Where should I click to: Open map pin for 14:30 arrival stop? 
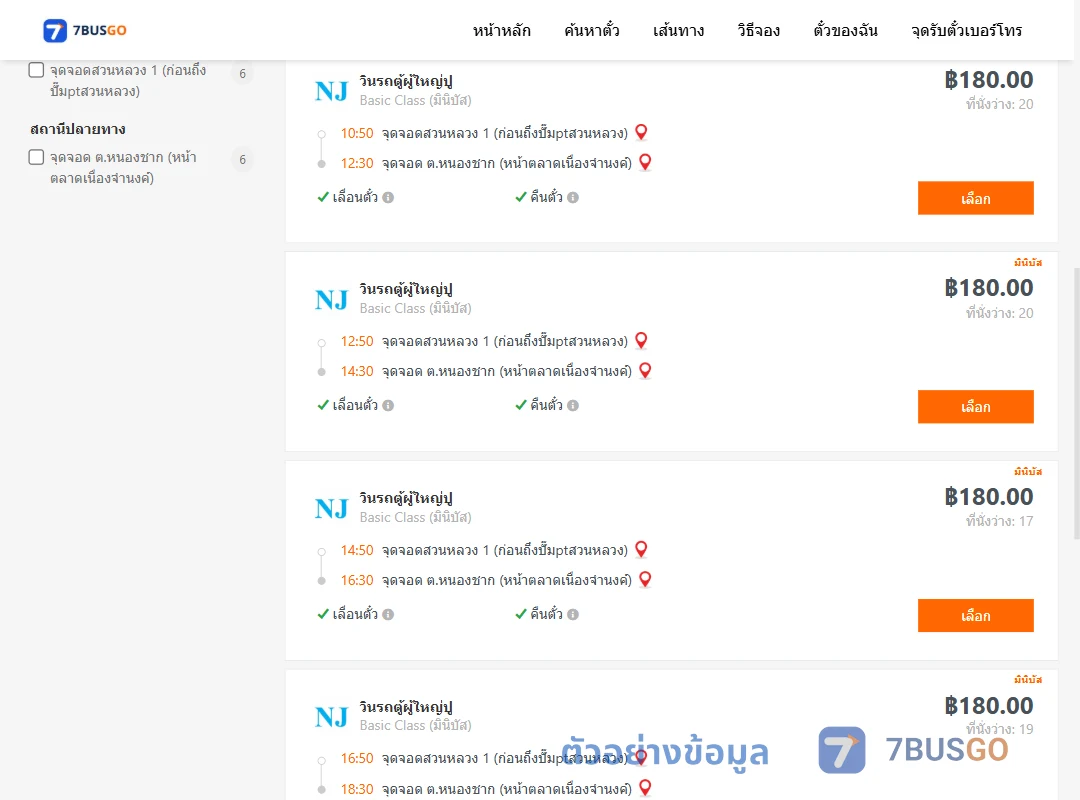pyautogui.click(x=645, y=371)
